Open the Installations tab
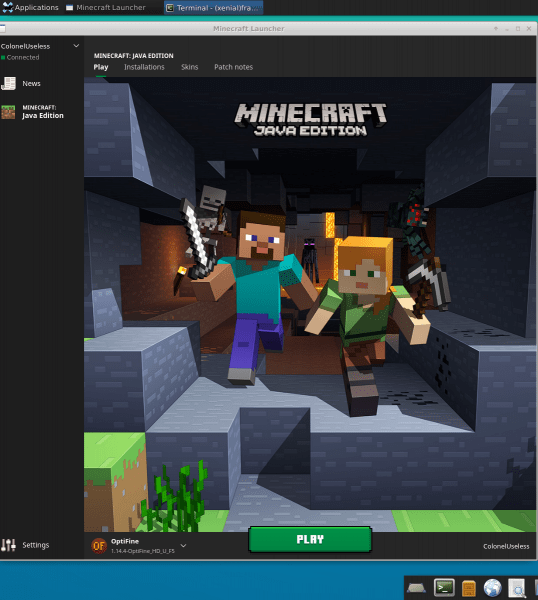The width and height of the screenshot is (538, 600). pyautogui.click(x=144, y=67)
